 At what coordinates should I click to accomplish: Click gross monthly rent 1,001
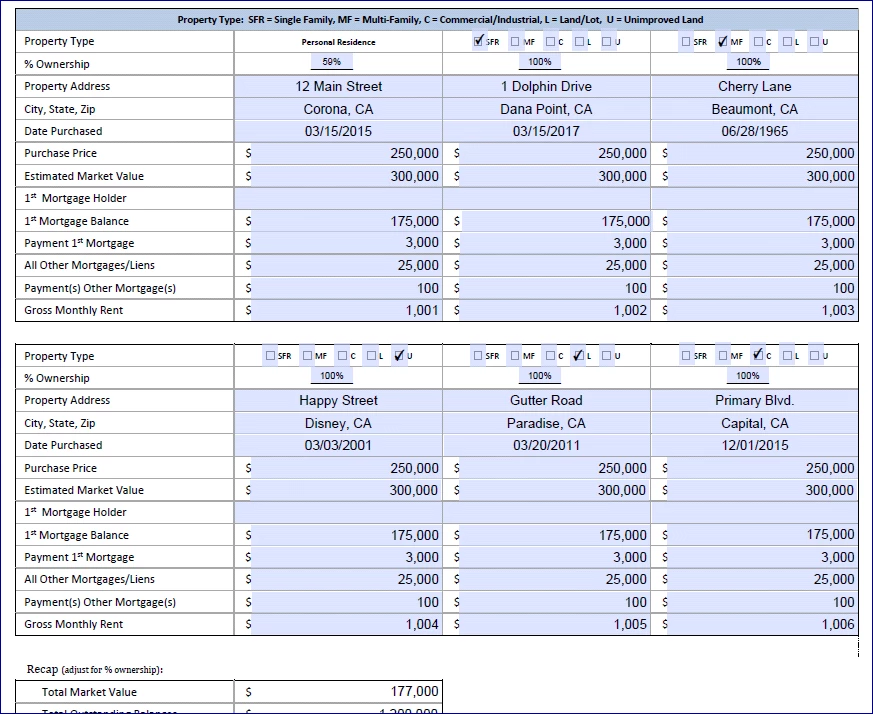346,310
